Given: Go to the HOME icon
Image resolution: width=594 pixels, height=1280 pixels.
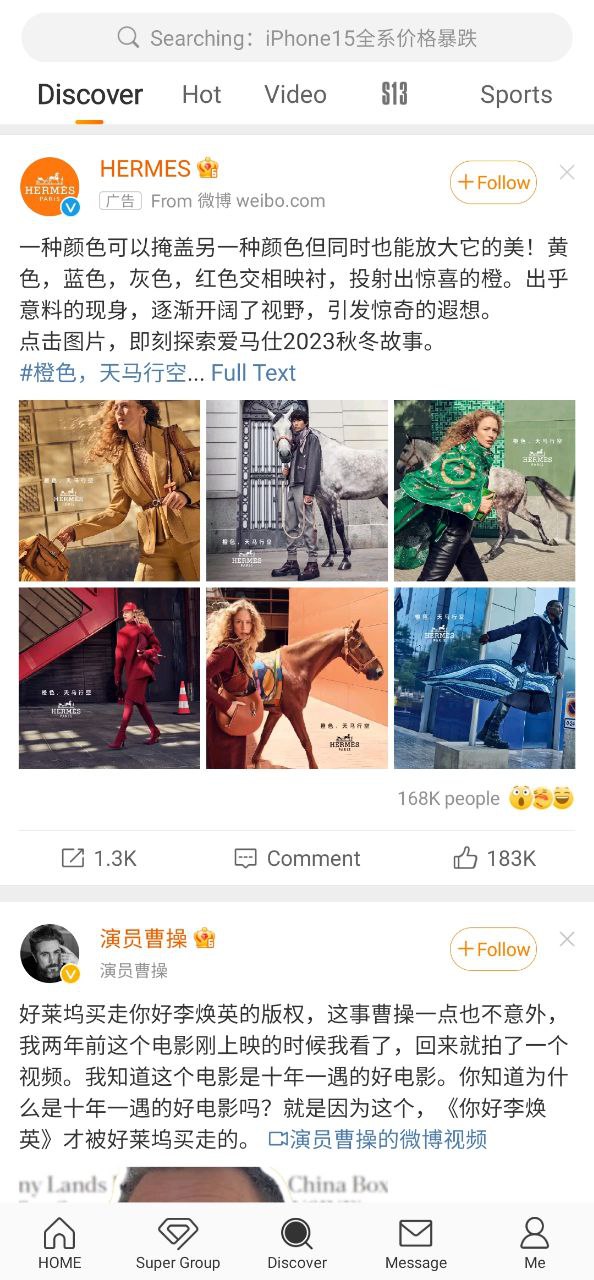Looking at the screenshot, I should [x=59, y=1233].
